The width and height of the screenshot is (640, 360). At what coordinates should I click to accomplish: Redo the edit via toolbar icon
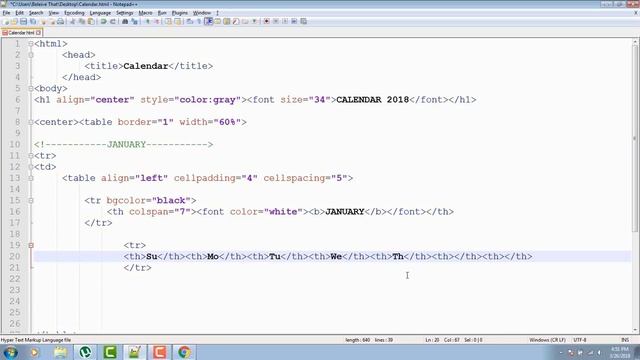(x=113, y=21)
